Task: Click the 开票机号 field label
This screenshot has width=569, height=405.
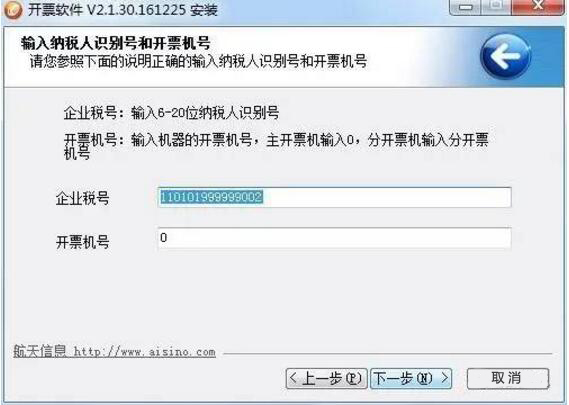Action: [x=82, y=242]
